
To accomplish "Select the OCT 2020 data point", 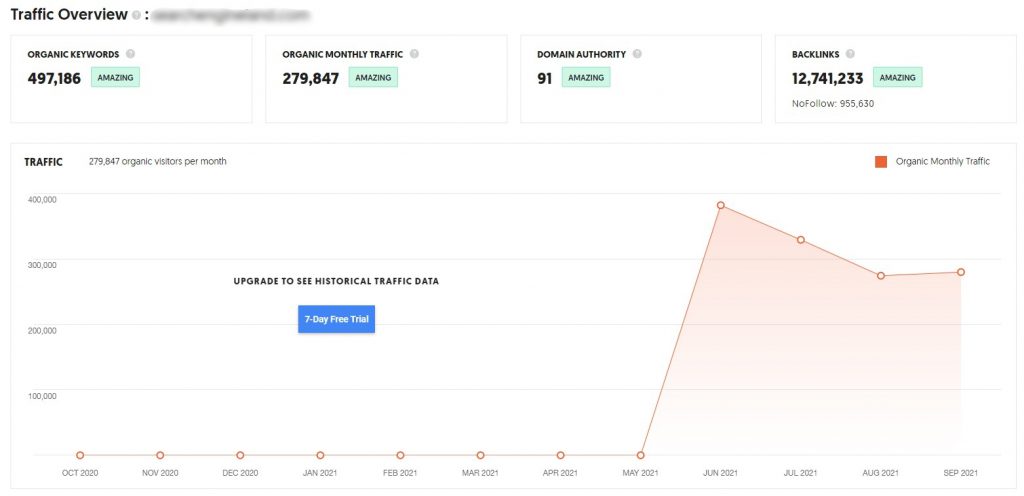I will pyautogui.click(x=80, y=455).
